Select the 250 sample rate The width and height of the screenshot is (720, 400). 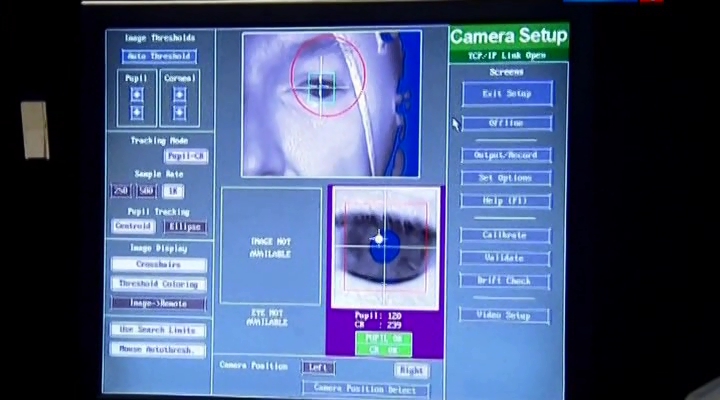(x=121, y=191)
